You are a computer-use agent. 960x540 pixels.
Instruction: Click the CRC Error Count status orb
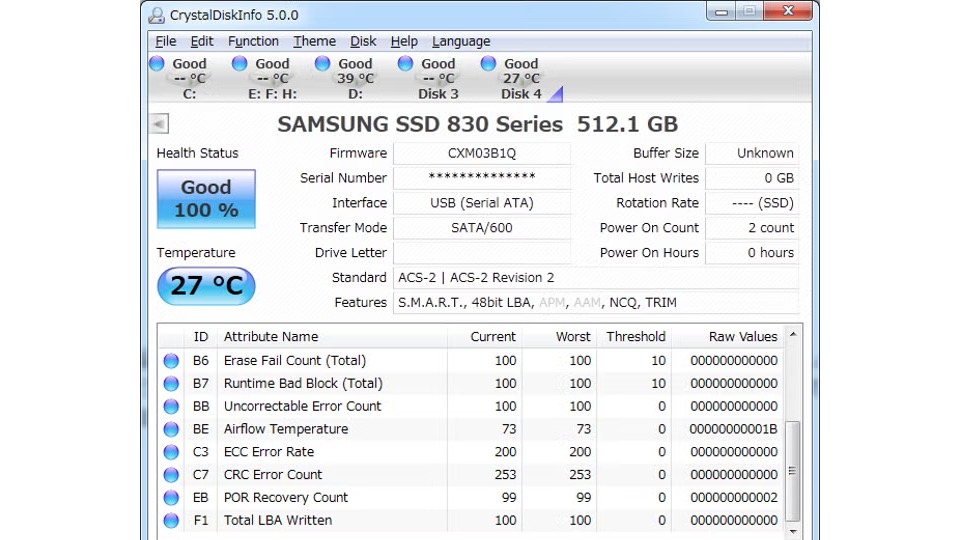click(171, 475)
